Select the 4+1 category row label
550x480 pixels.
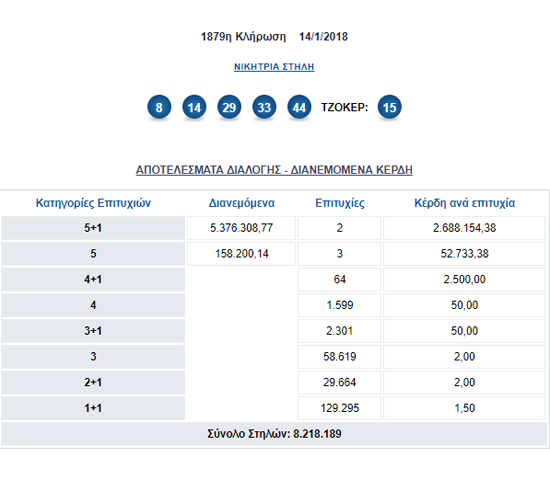point(93,280)
